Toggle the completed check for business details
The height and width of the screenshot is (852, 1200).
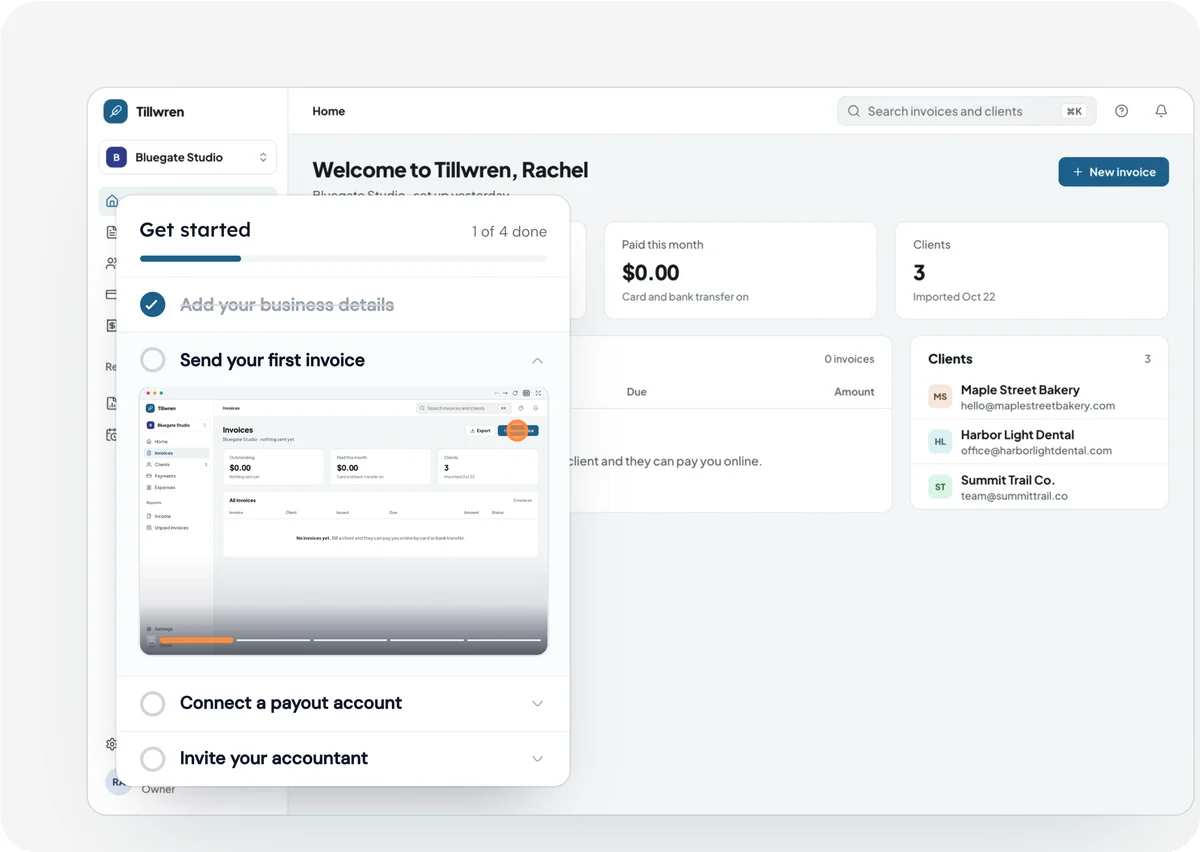coord(153,304)
